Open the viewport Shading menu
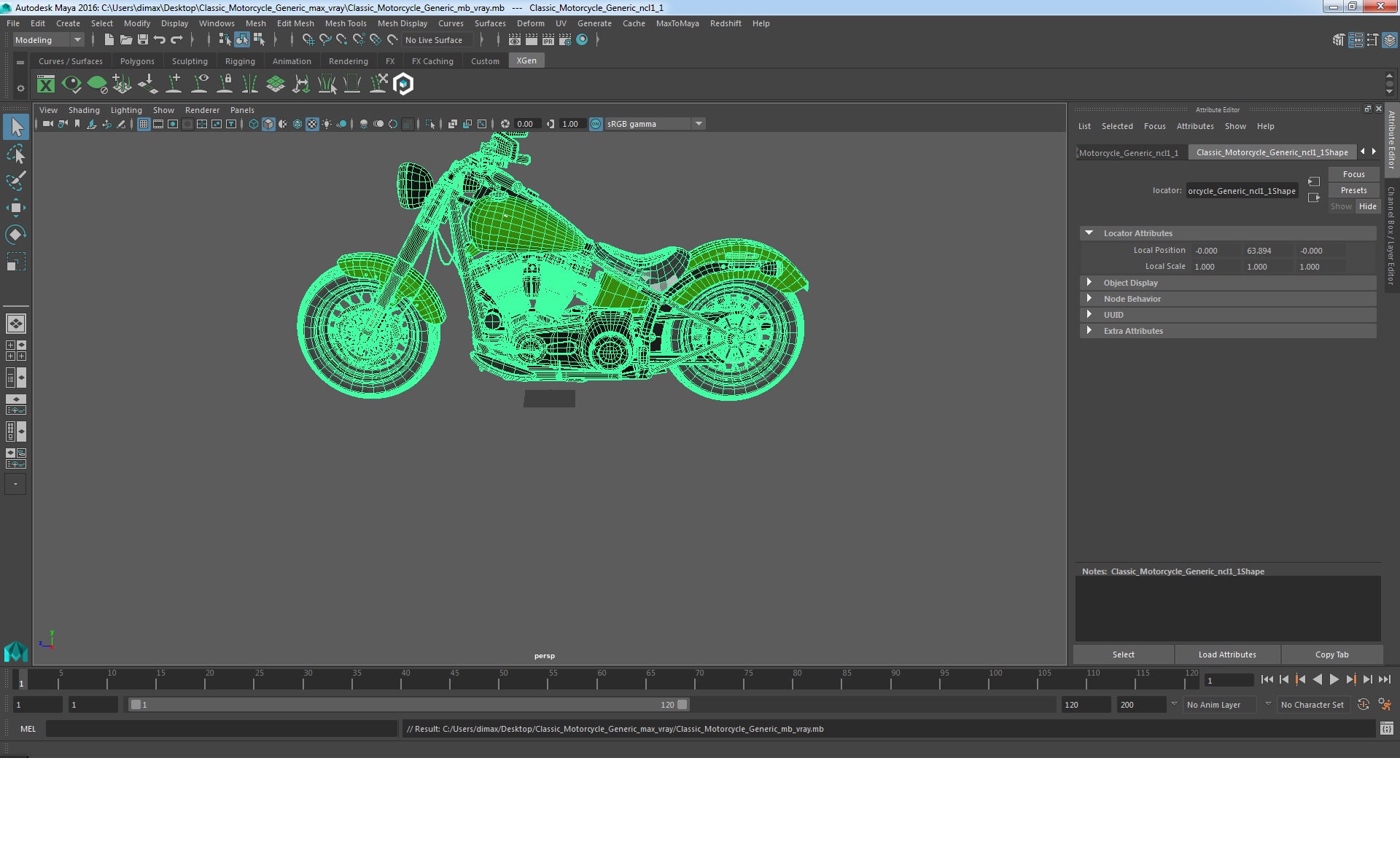This screenshot has height=844, width=1400. point(84,110)
